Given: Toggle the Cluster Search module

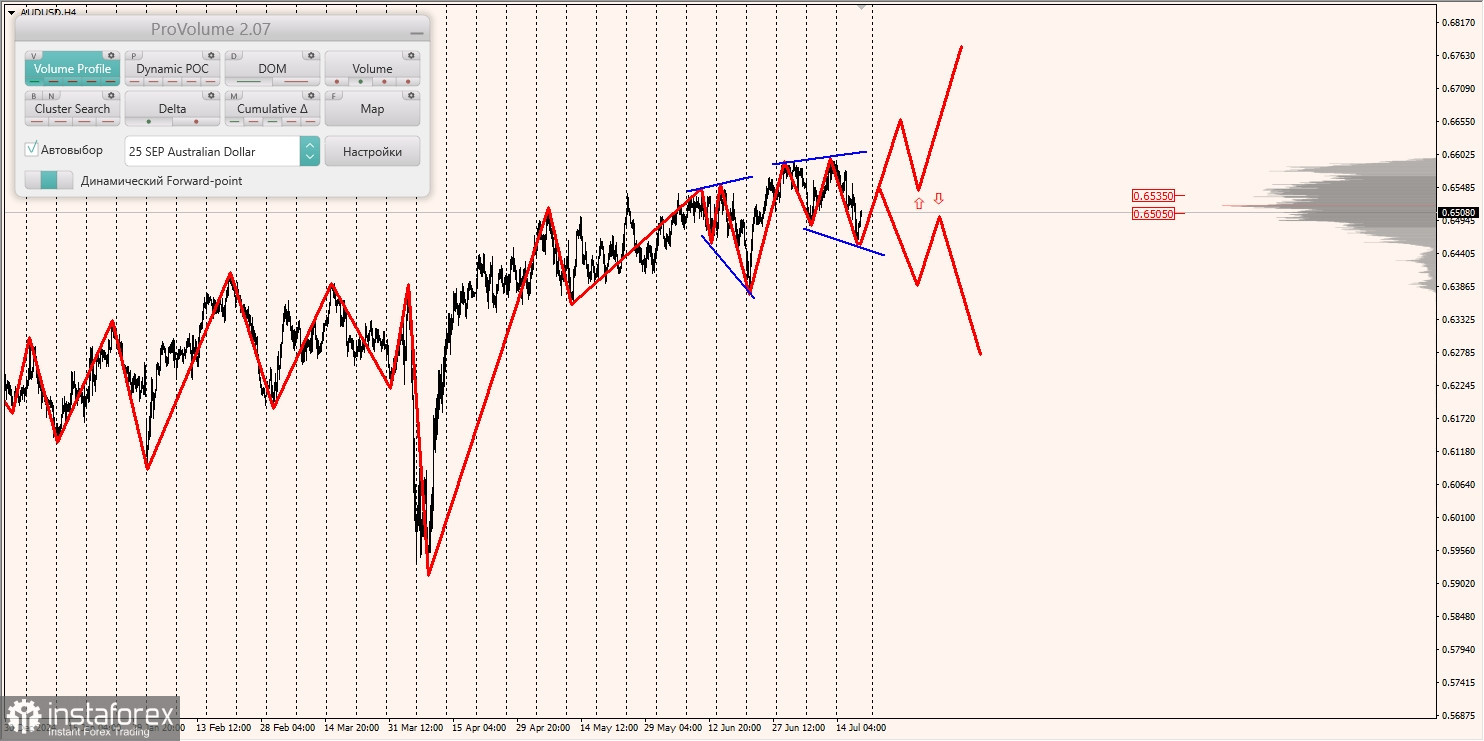Looking at the screenshot, I should tap(72, 109).
